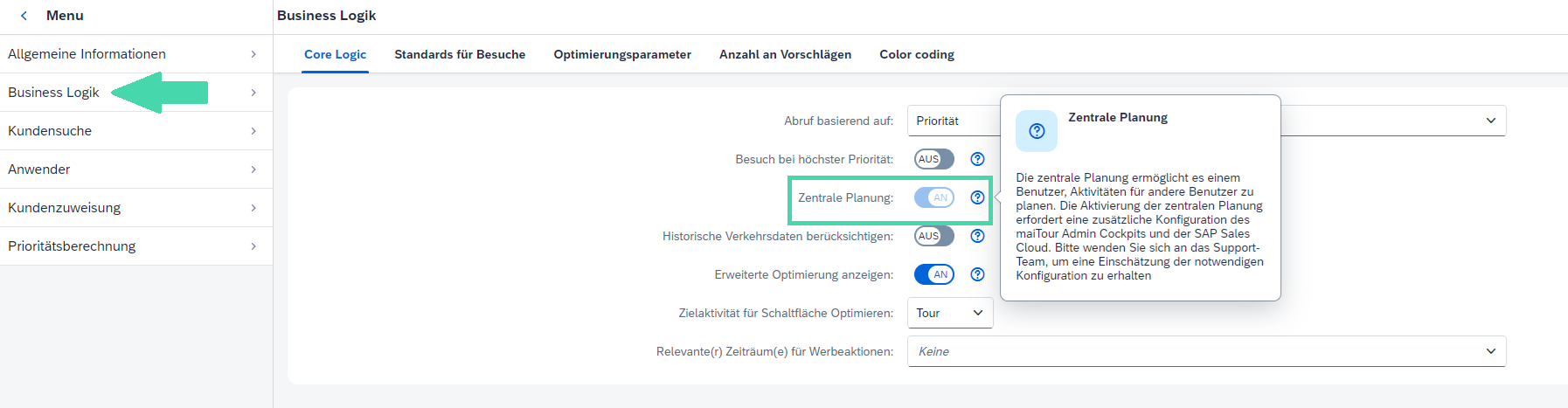Open Abruf basierend auf dropdown arrow
1568x408 pixels.
coord(1490,121)
